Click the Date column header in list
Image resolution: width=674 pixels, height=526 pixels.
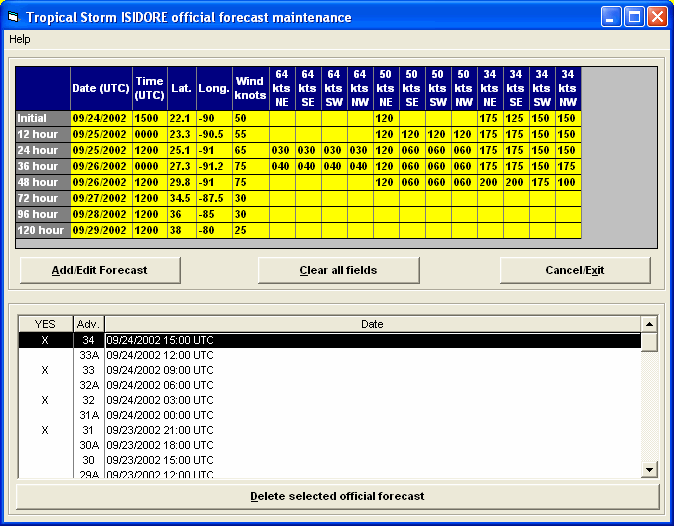372,324
